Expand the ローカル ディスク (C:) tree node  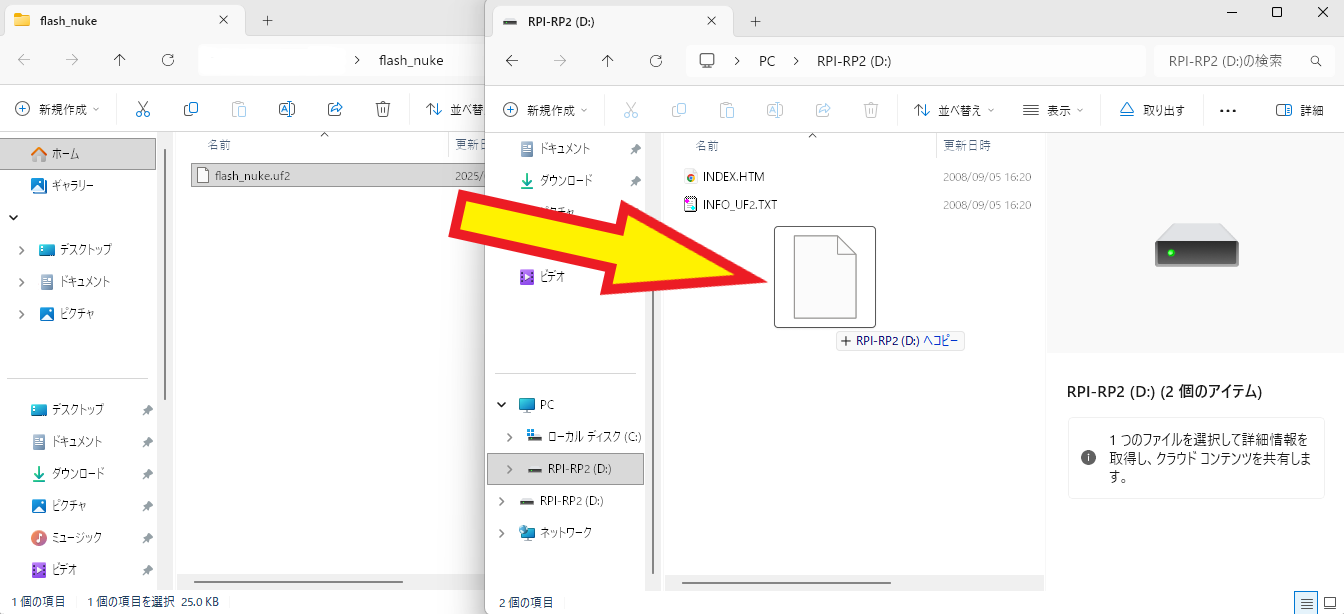click(510, 437)
